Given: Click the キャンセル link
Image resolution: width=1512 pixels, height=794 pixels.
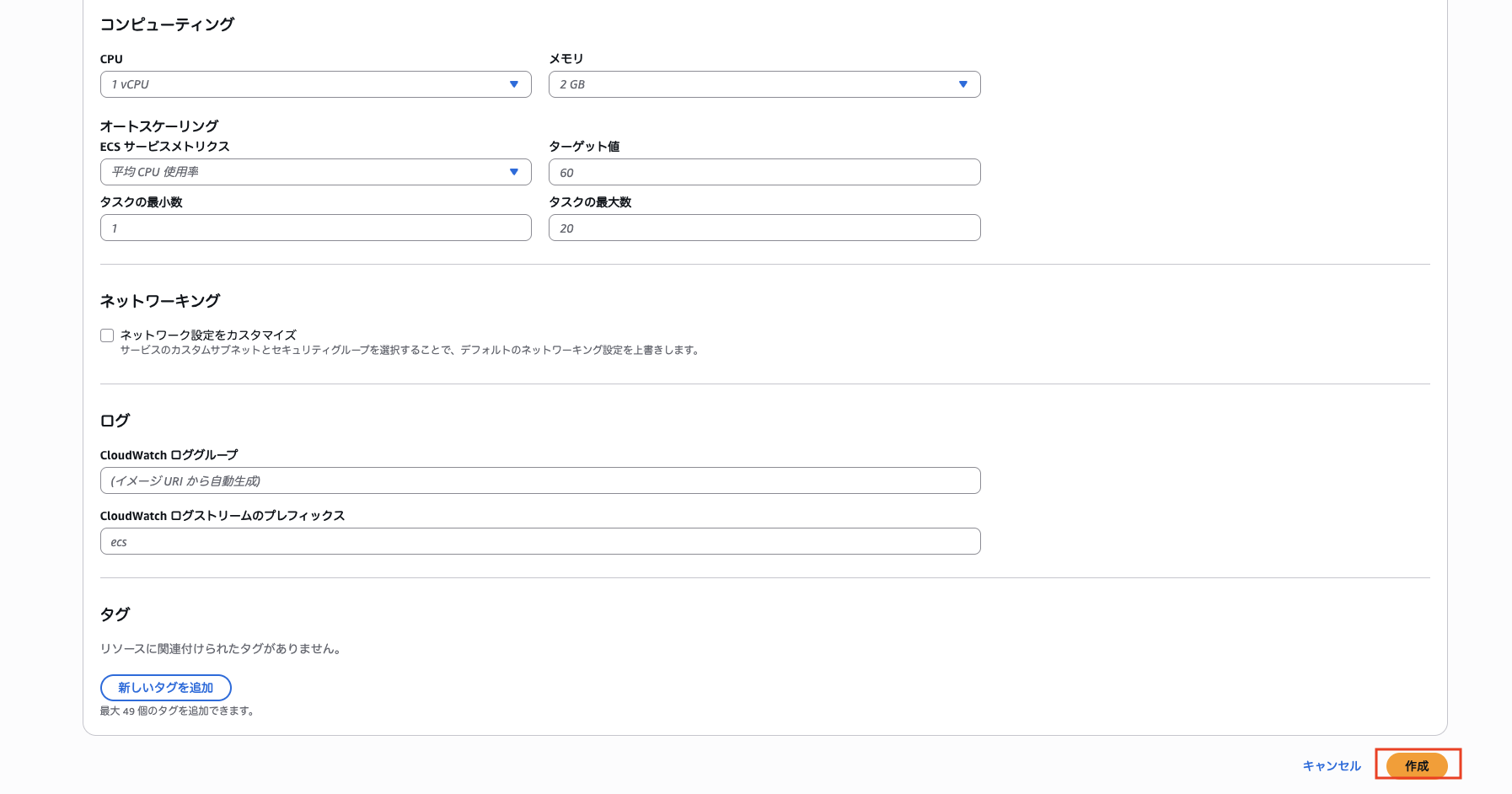Looking at the screenshot, I should [x=1332, y=765].
